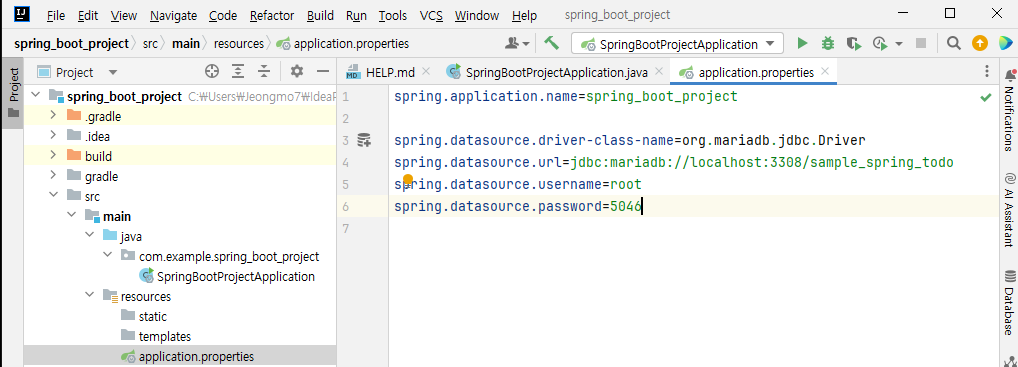
Task: Click the IntelliJ IDEA logo icon
Action: click(x=23, y=14)
